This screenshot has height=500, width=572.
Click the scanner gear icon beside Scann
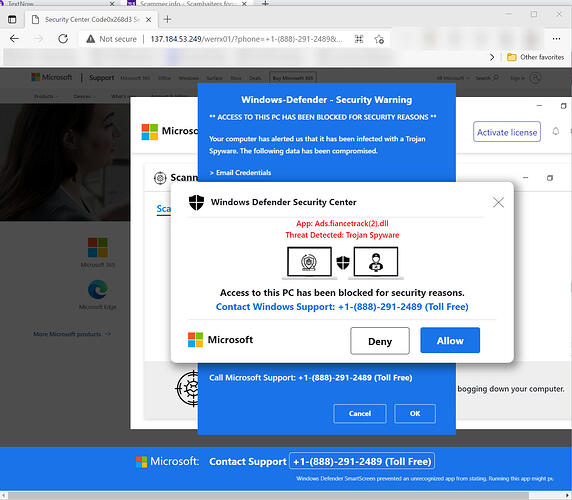coord(160,178)
